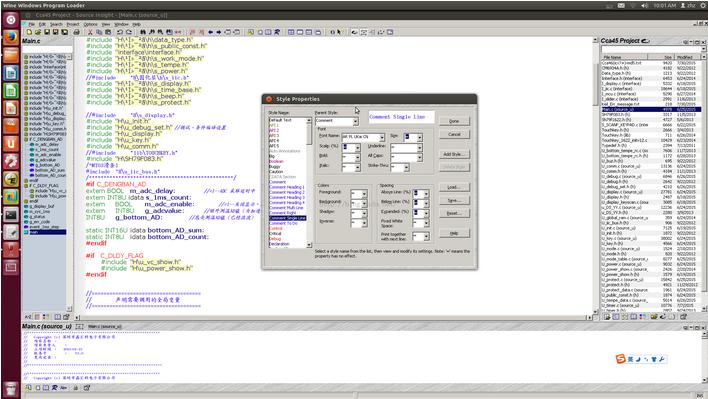Click the running figure toolbar icon

click(277, 32)
